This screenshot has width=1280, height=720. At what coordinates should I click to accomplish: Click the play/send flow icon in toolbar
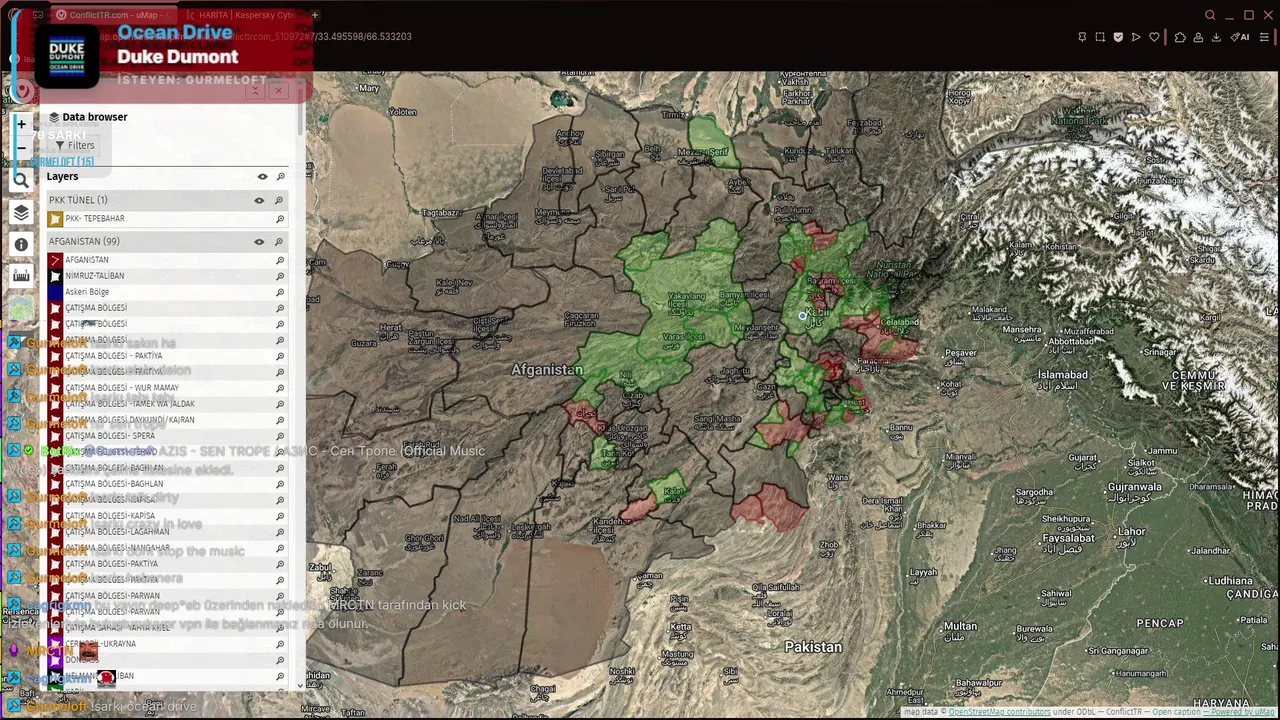(1136, 37)
